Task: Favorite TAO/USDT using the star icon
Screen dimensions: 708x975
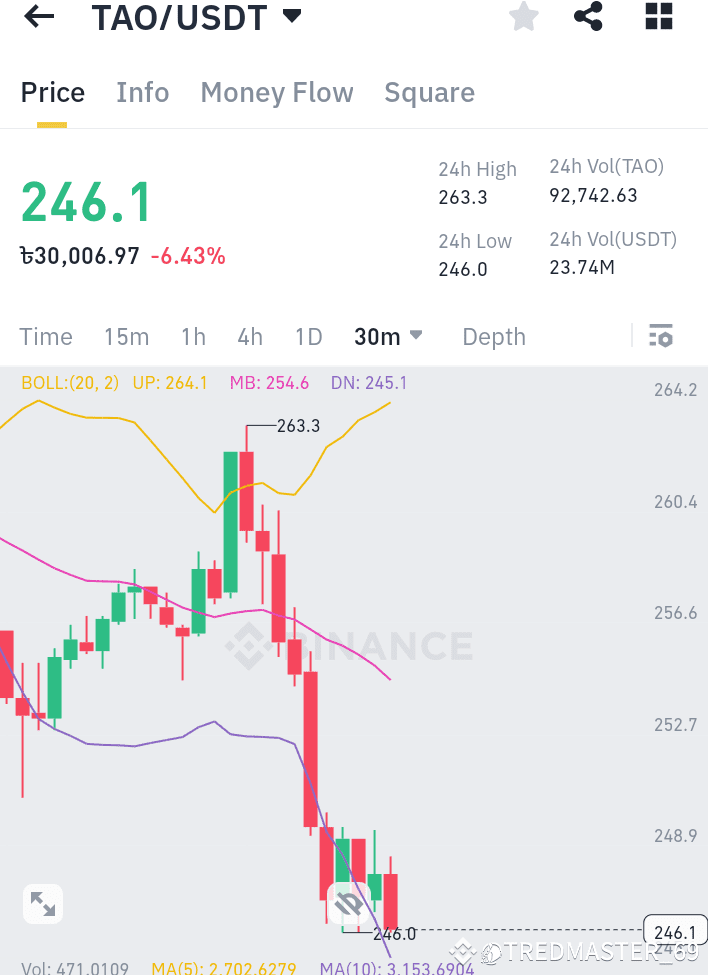Action: coord(523,16)
